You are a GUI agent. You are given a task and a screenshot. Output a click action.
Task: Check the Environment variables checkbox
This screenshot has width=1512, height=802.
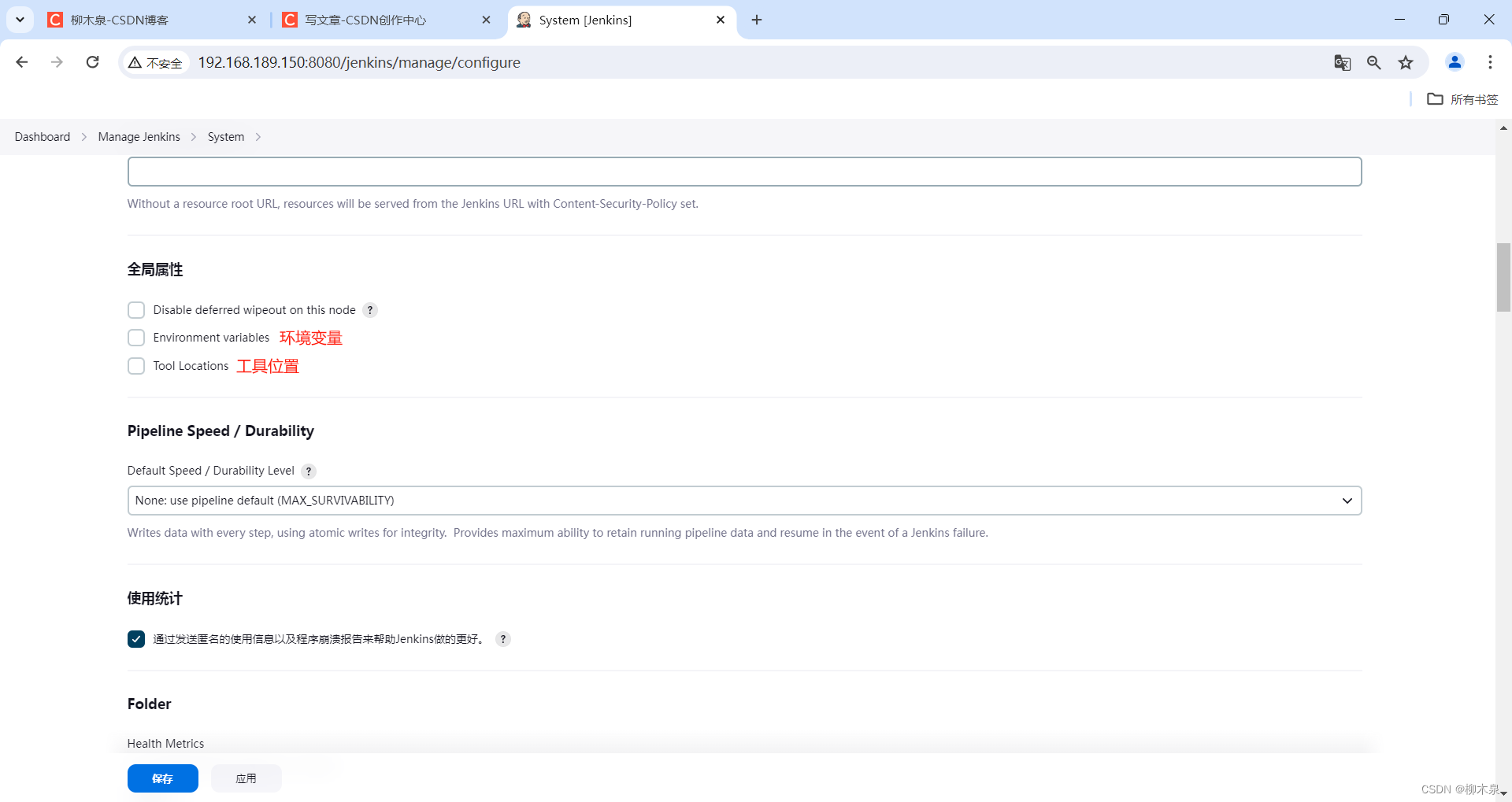[136, 338]
